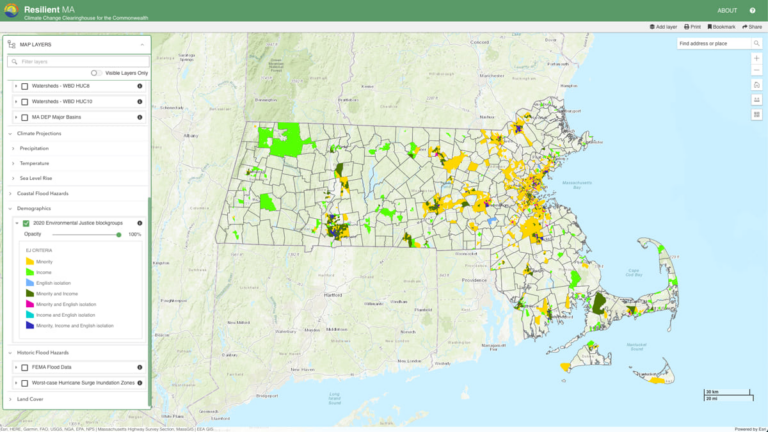Viewport: 768px width, 432px height.
Task: Expand the MA DEP Major Basins arrow
Action: 16,118
